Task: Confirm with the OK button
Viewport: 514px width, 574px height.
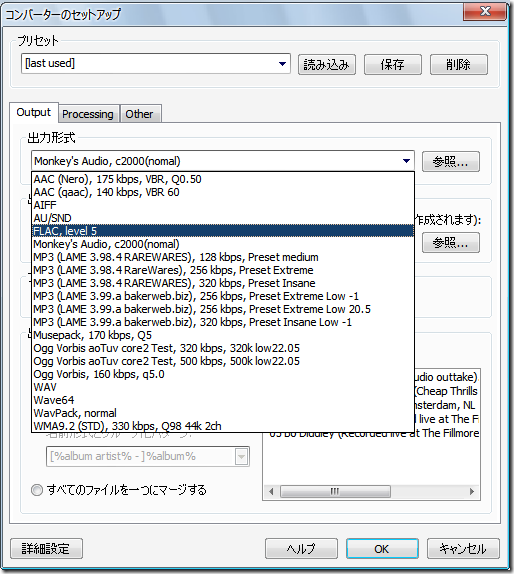Action: [382, 549]
